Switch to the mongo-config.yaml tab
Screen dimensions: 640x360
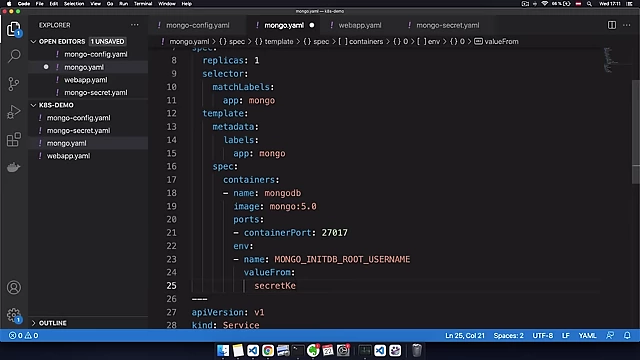pos(198,25)
